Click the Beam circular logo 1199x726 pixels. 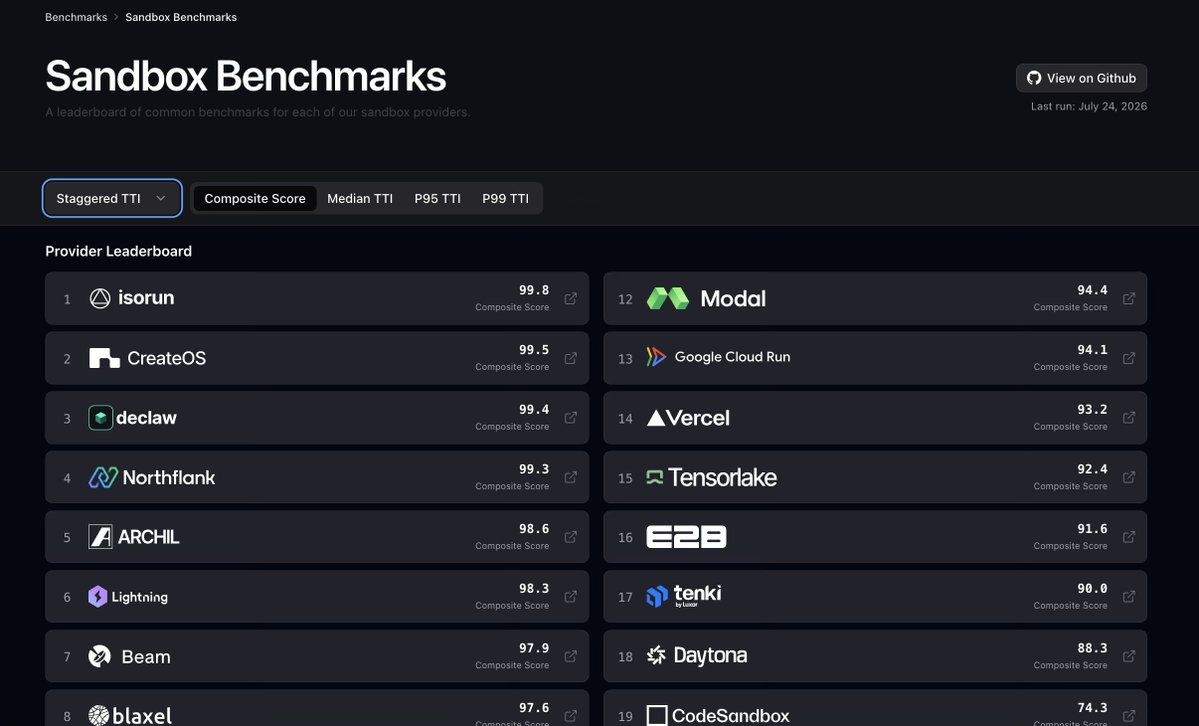pyautogui.click(x=99, y=656)
